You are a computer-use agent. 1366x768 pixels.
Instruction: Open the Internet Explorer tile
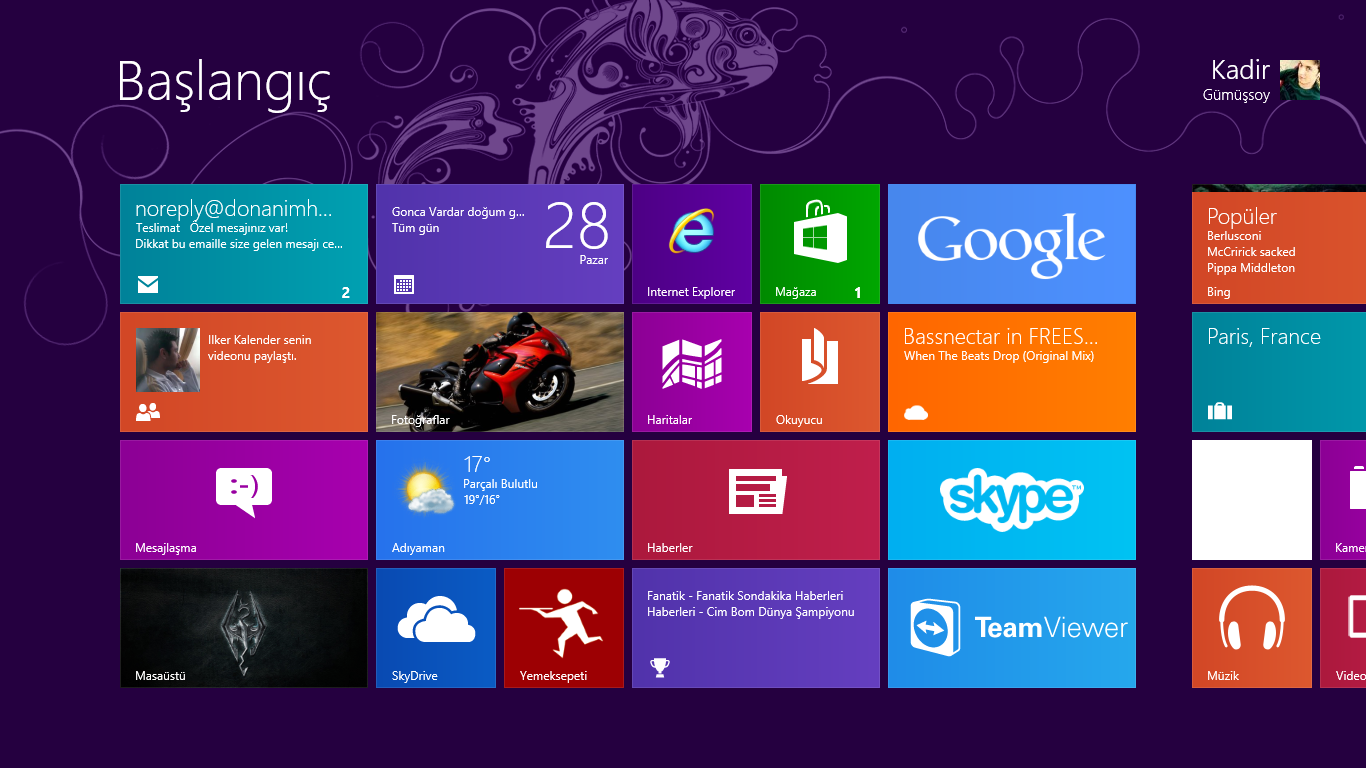tap(692, 244)
